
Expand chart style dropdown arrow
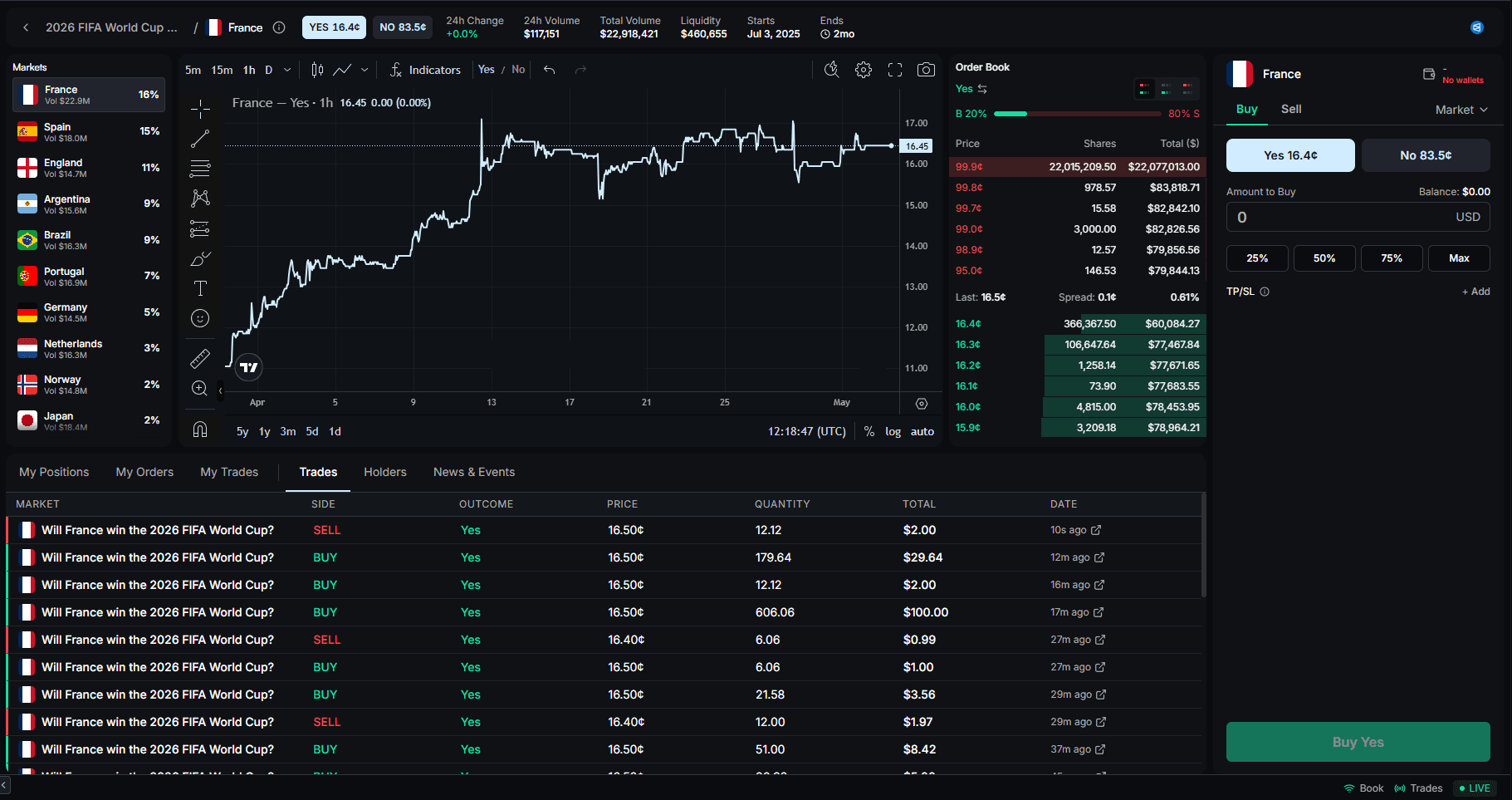pos(365,70)
